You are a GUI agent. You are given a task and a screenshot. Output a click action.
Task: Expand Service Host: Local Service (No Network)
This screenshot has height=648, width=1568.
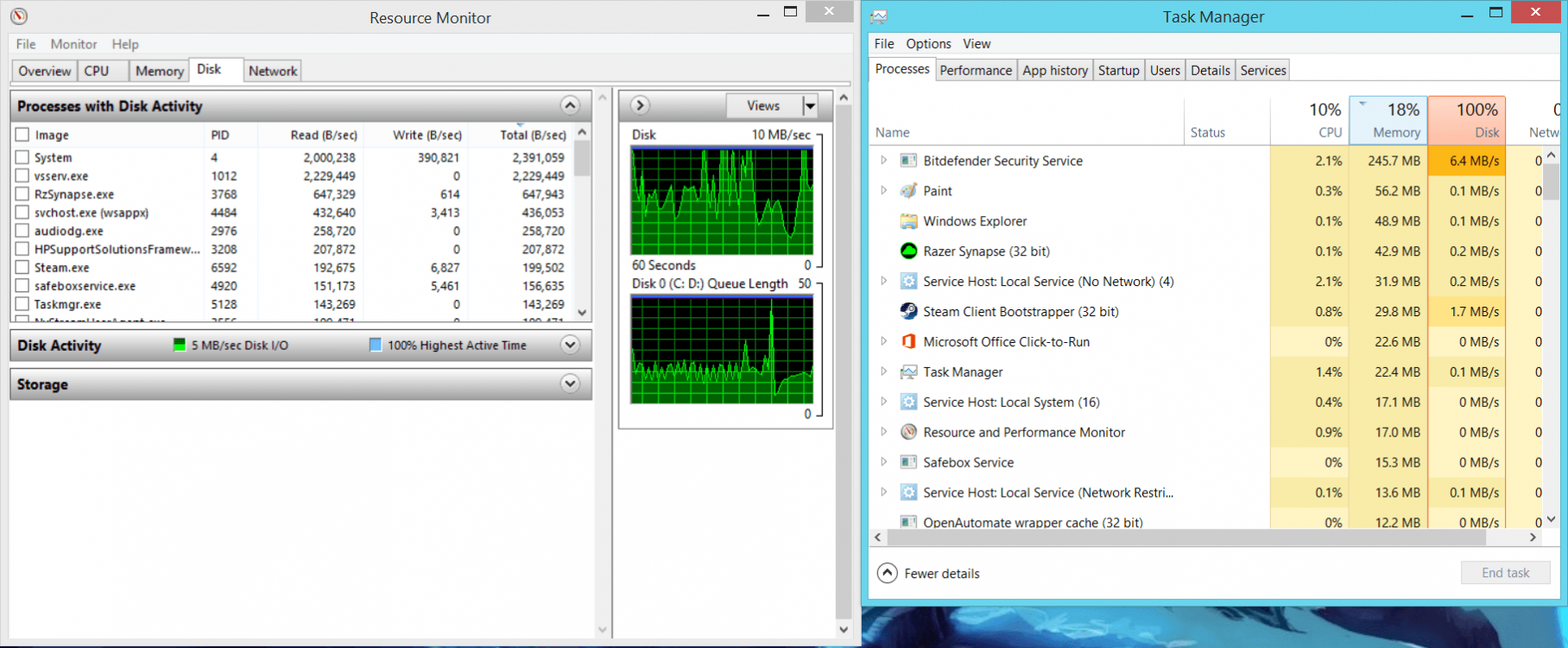(x=883, y=282)
